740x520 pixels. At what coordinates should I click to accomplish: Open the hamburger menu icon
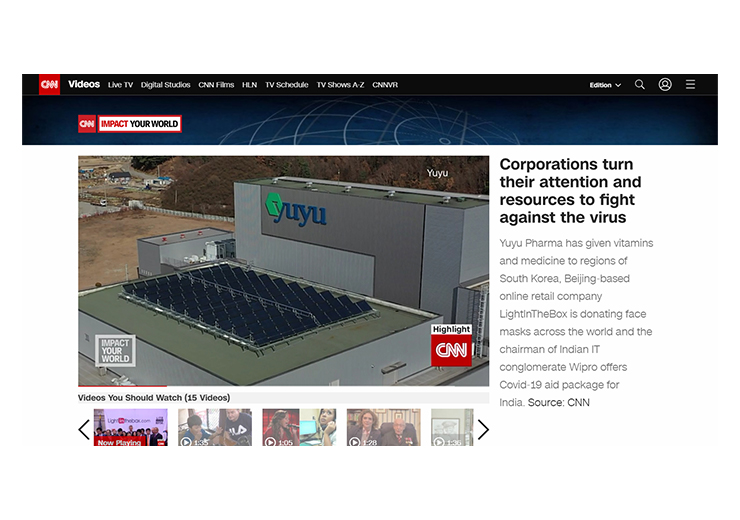pos(690,85)
